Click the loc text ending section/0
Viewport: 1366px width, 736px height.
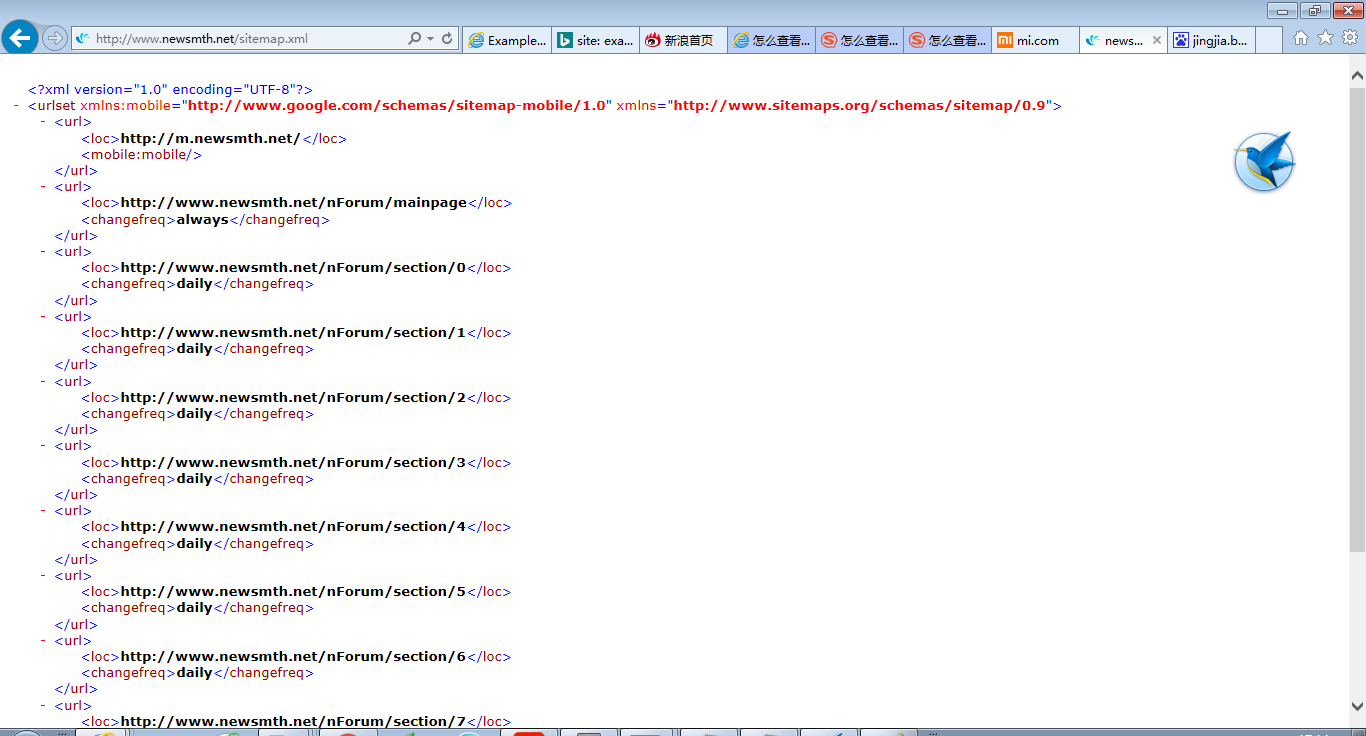tap(294, 267)
